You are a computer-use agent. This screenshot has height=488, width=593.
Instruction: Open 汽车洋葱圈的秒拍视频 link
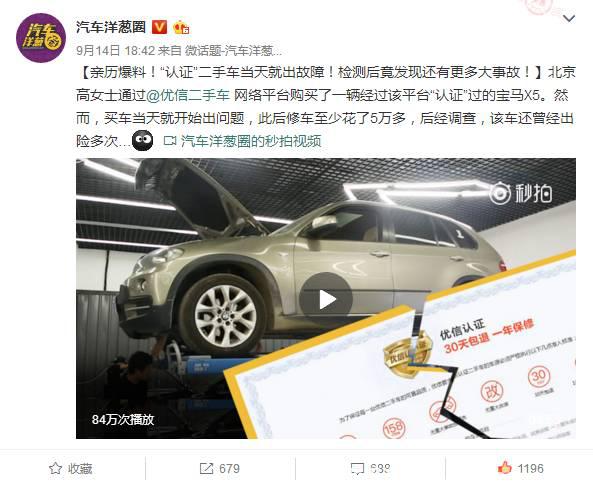coord(251,141)
